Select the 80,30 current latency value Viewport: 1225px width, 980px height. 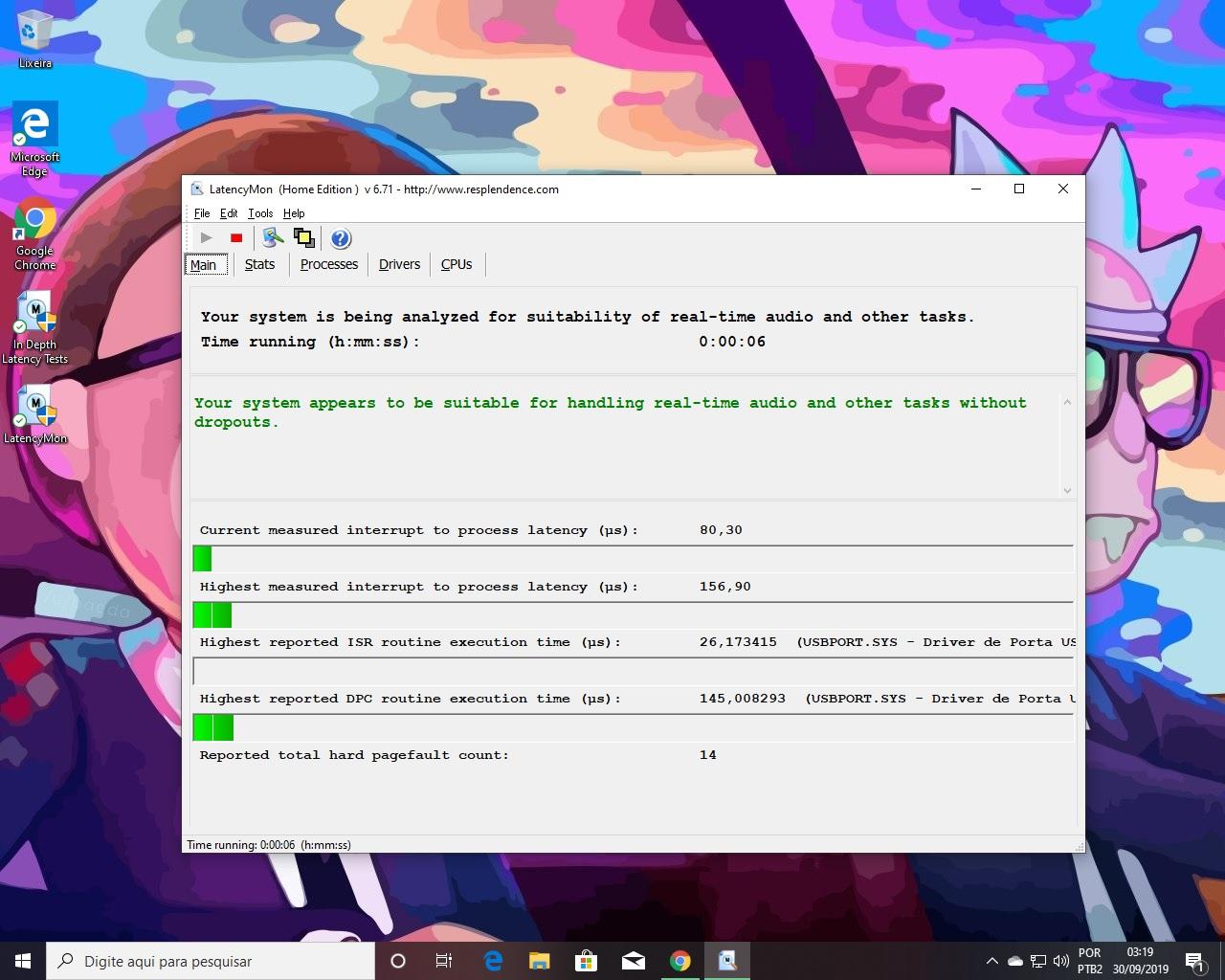click(x=721, y=530)
